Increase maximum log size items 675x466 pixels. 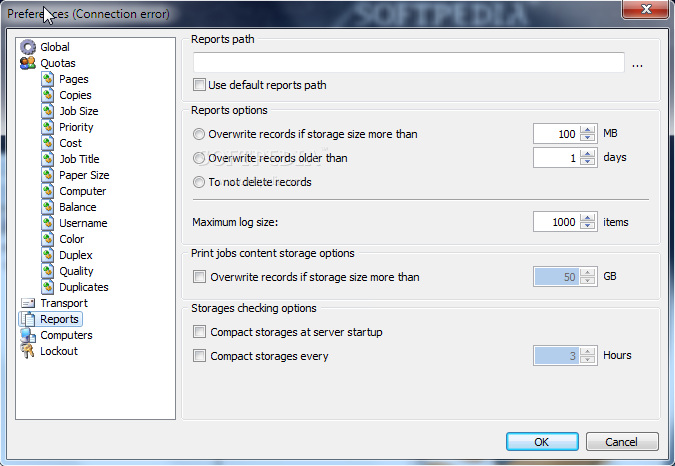point(588,217)
